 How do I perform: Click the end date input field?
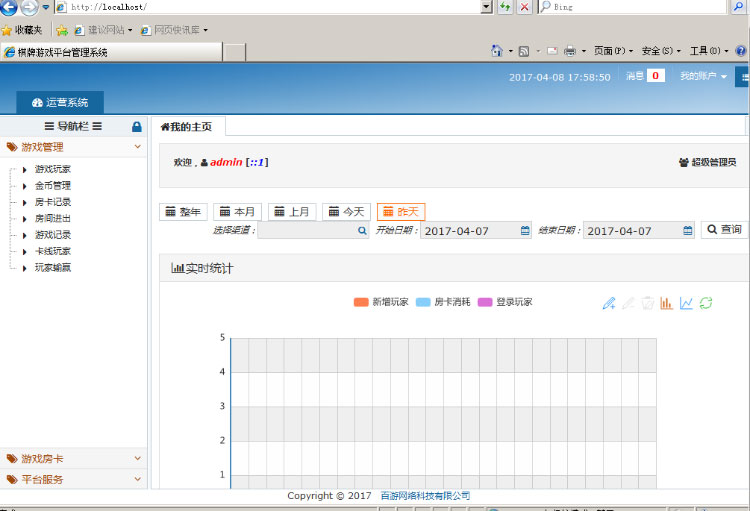(632, 230)
